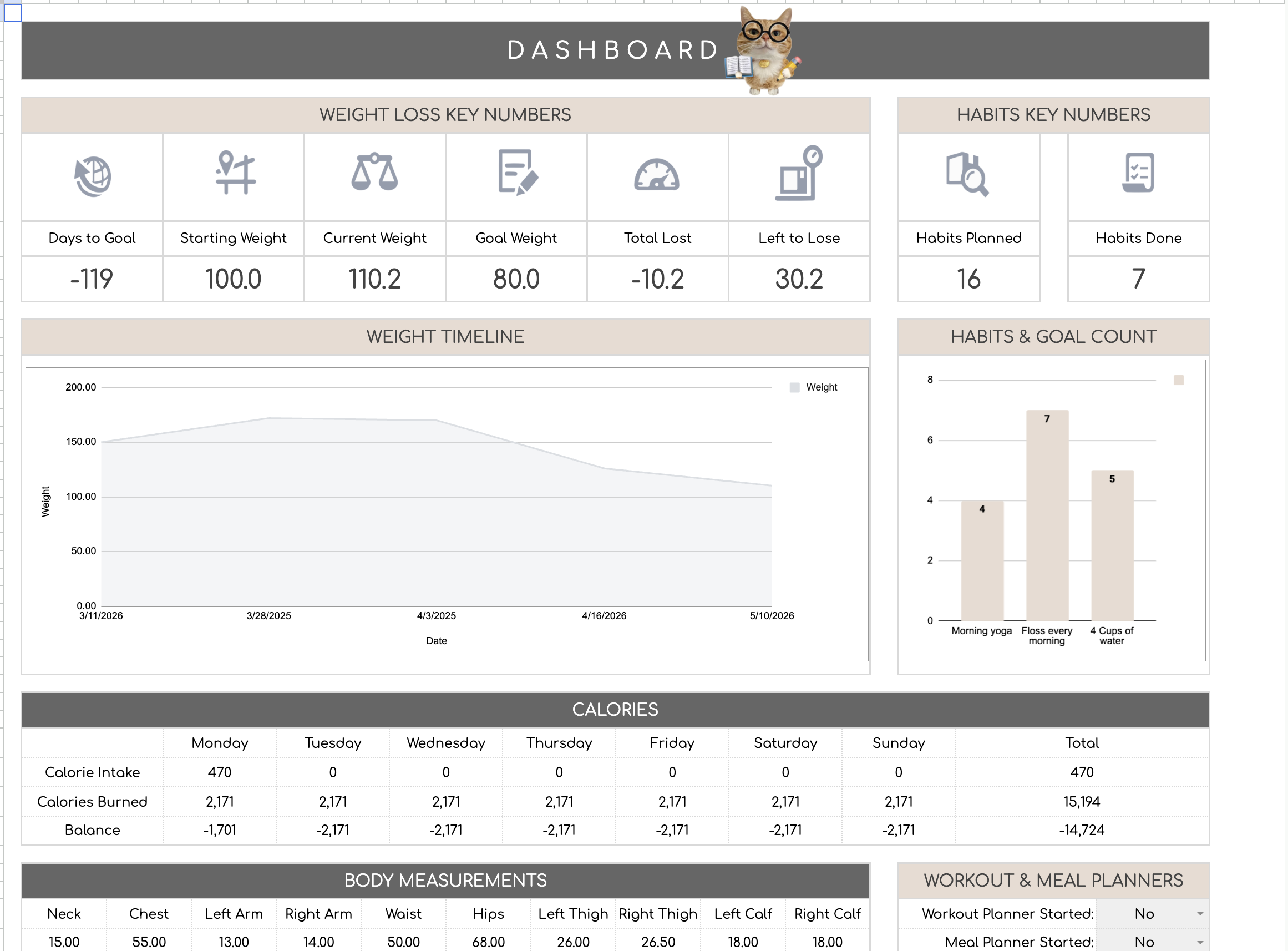Click the Left to Lose value 30.2
1288x951 pixels.
[799, 279]
